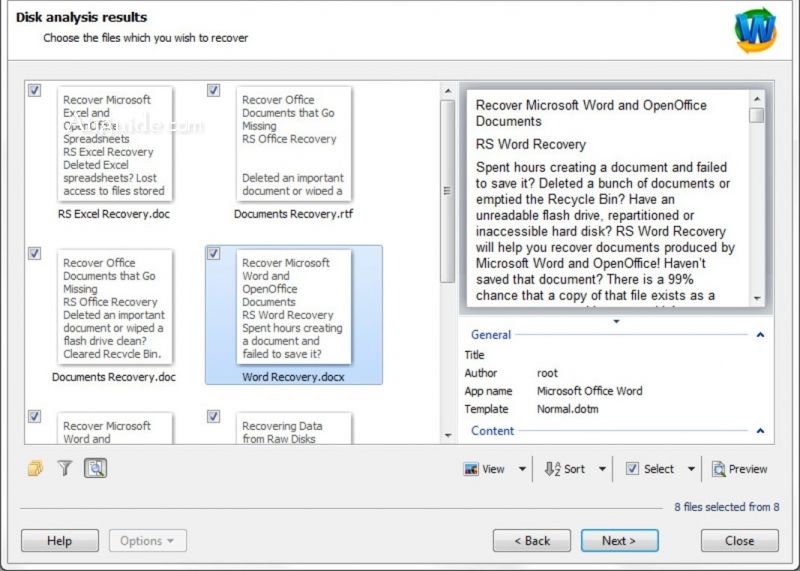This screenshot has height=571, width=800.
Task: Click the Sort button label
Action: pyautogui.click(x=574, y=469)
